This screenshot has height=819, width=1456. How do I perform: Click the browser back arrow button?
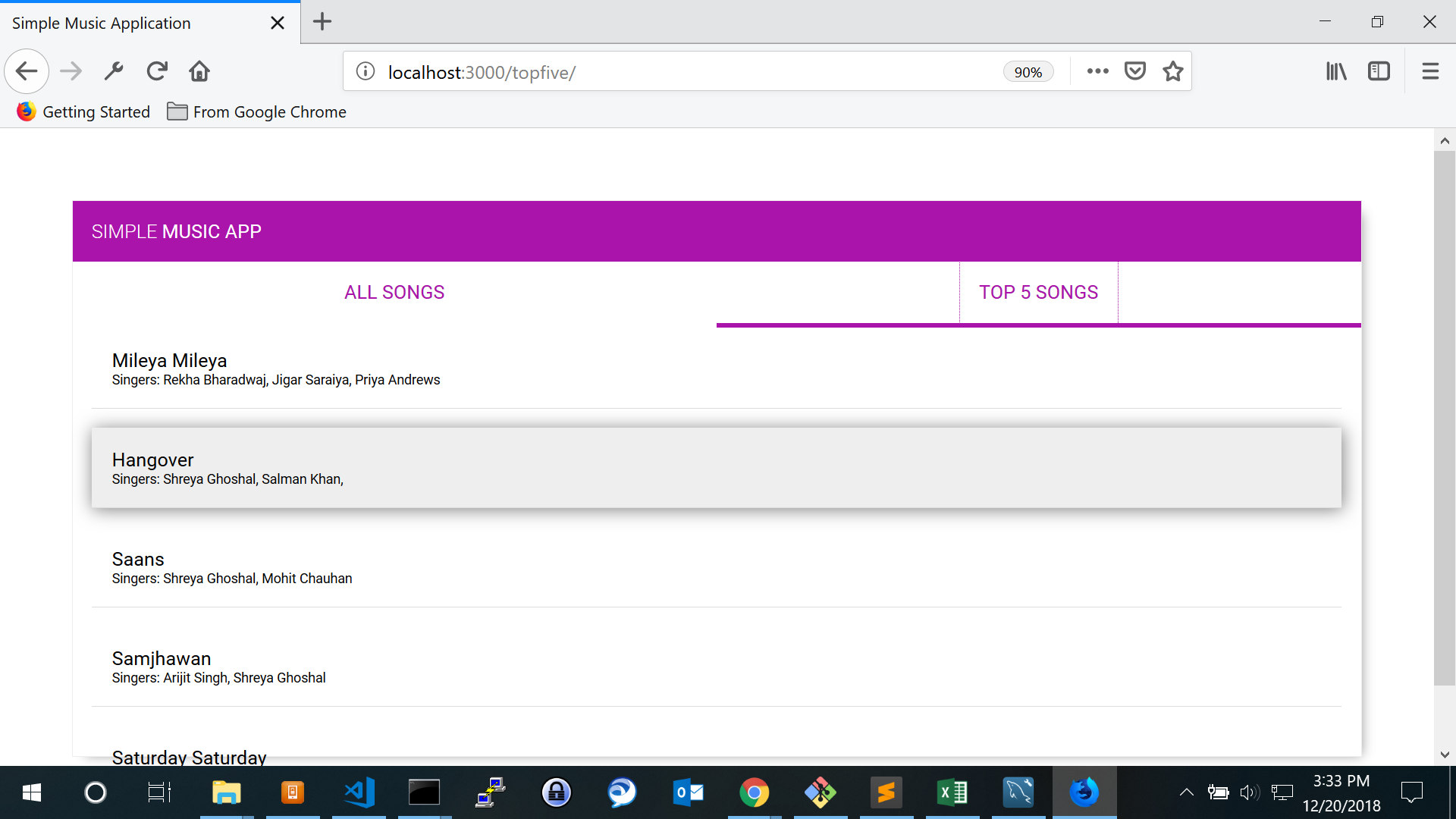click(27, 71)
